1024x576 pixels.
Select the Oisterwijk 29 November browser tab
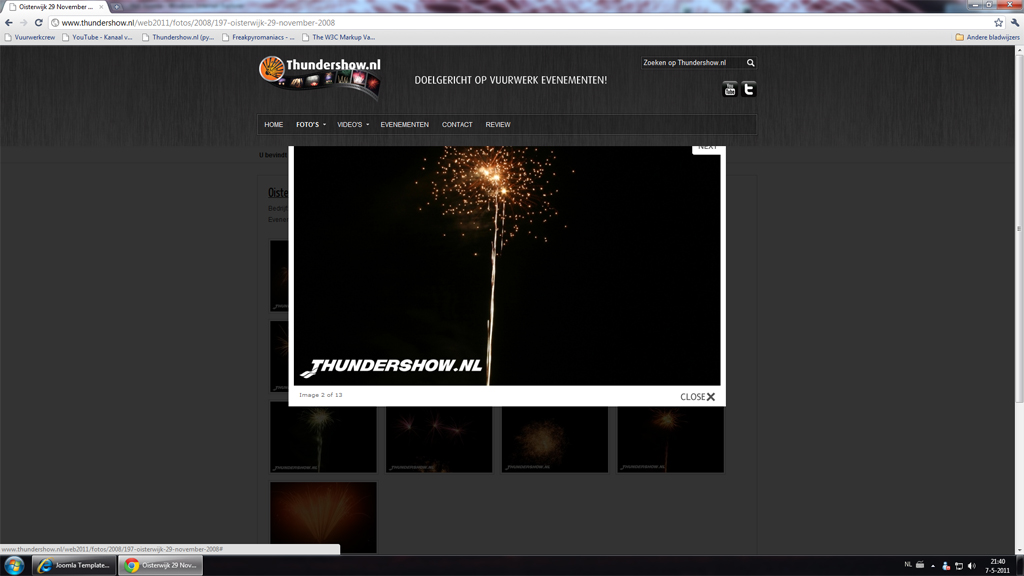tap(56, 7)
